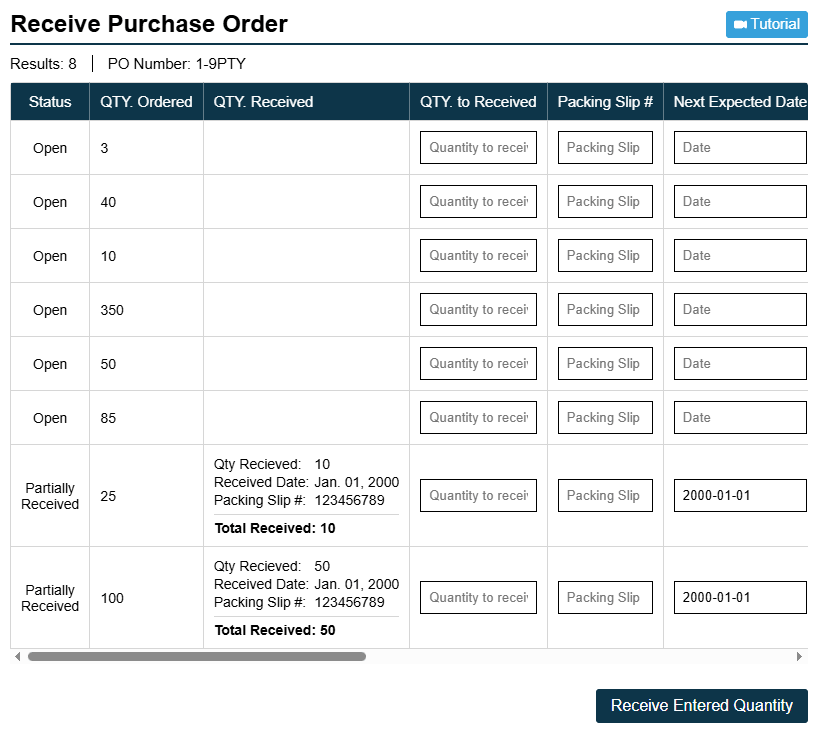The image size is (818, 730).
Task: Click Quantity to receive field for 3 ordered row
Action: (478, 148)
